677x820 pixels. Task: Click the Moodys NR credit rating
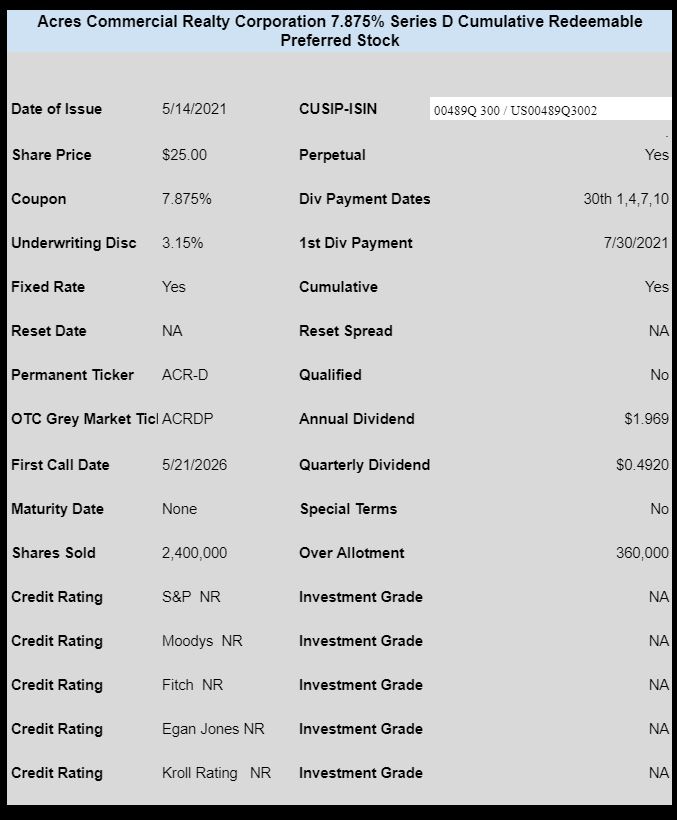tap(202, 641)
